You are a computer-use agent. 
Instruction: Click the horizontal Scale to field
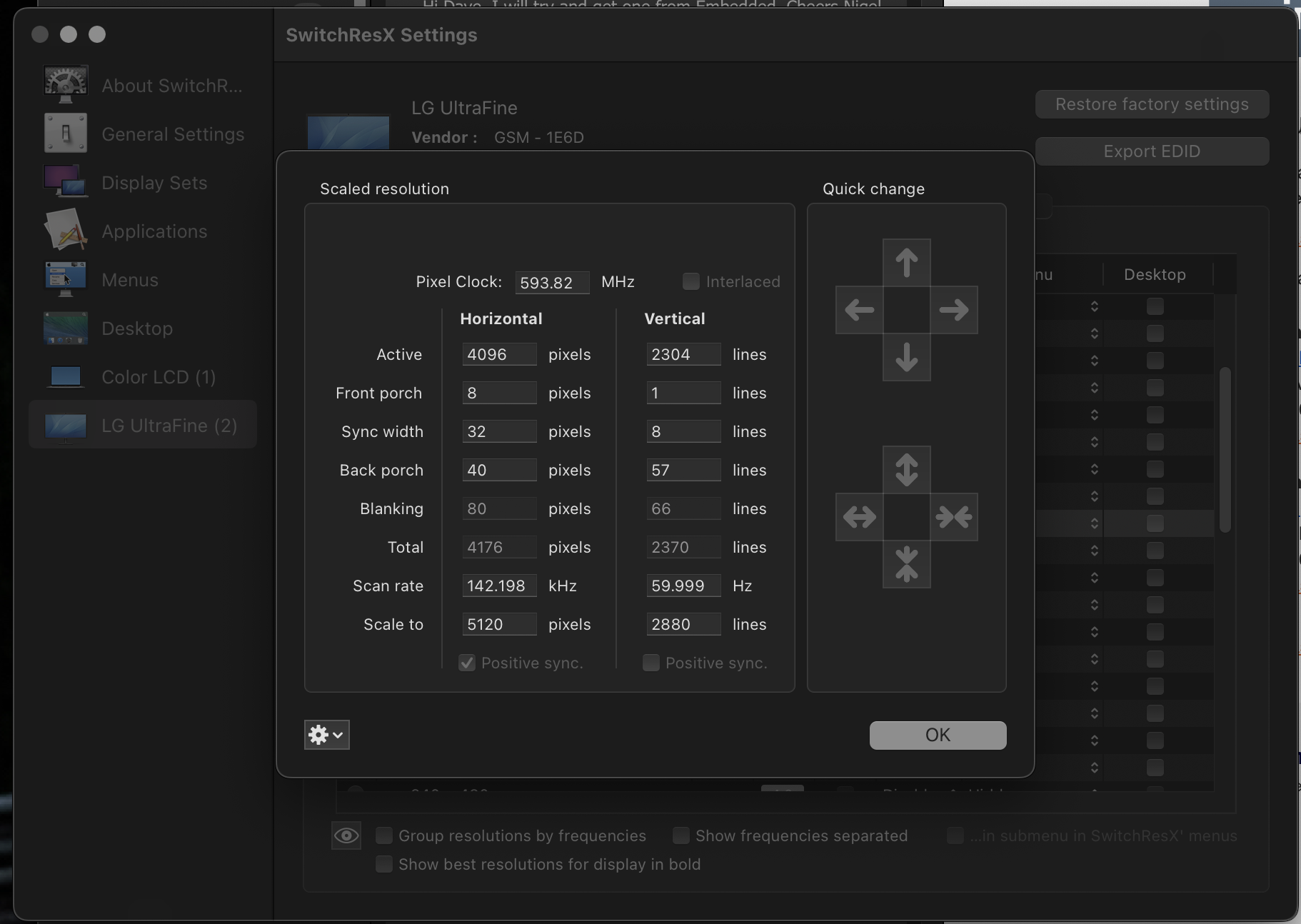pyautogui.click(x=499, y=624)
